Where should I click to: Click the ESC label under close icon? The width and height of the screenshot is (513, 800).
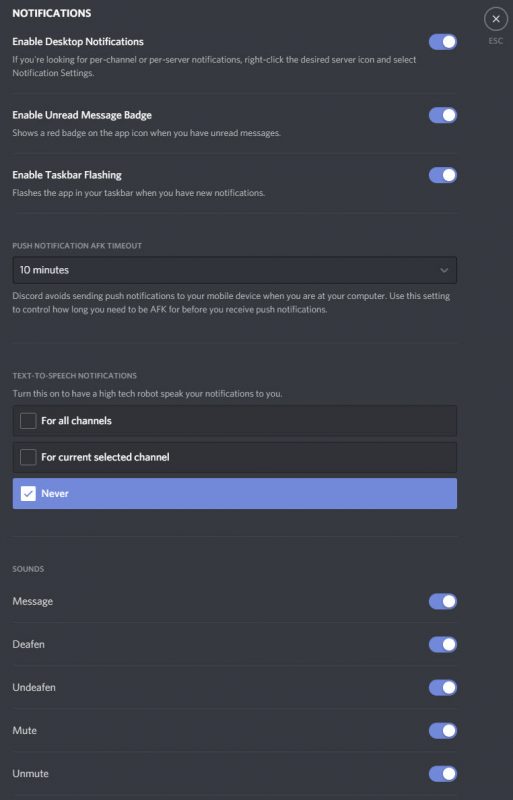(496, 41)
